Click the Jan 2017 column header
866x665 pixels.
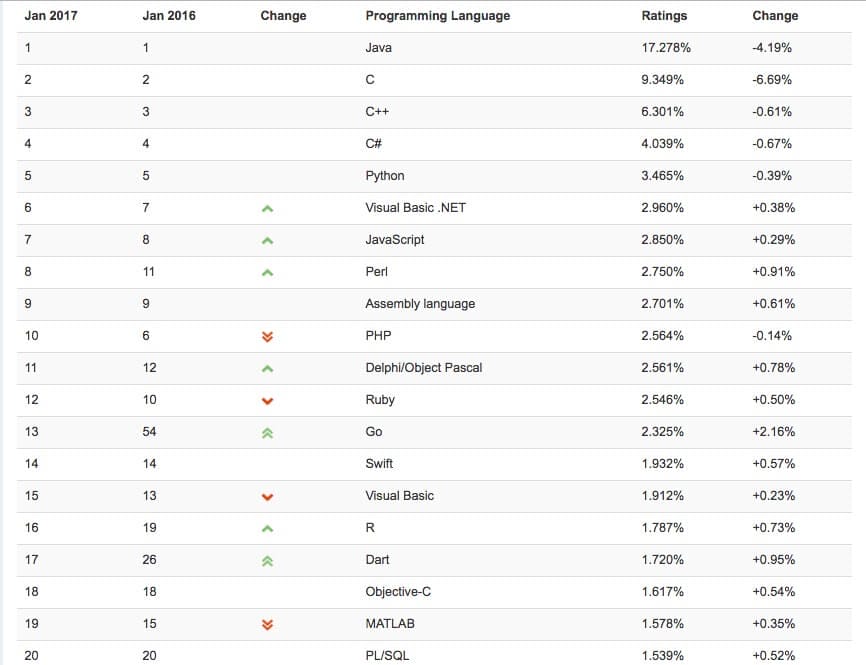49,16
